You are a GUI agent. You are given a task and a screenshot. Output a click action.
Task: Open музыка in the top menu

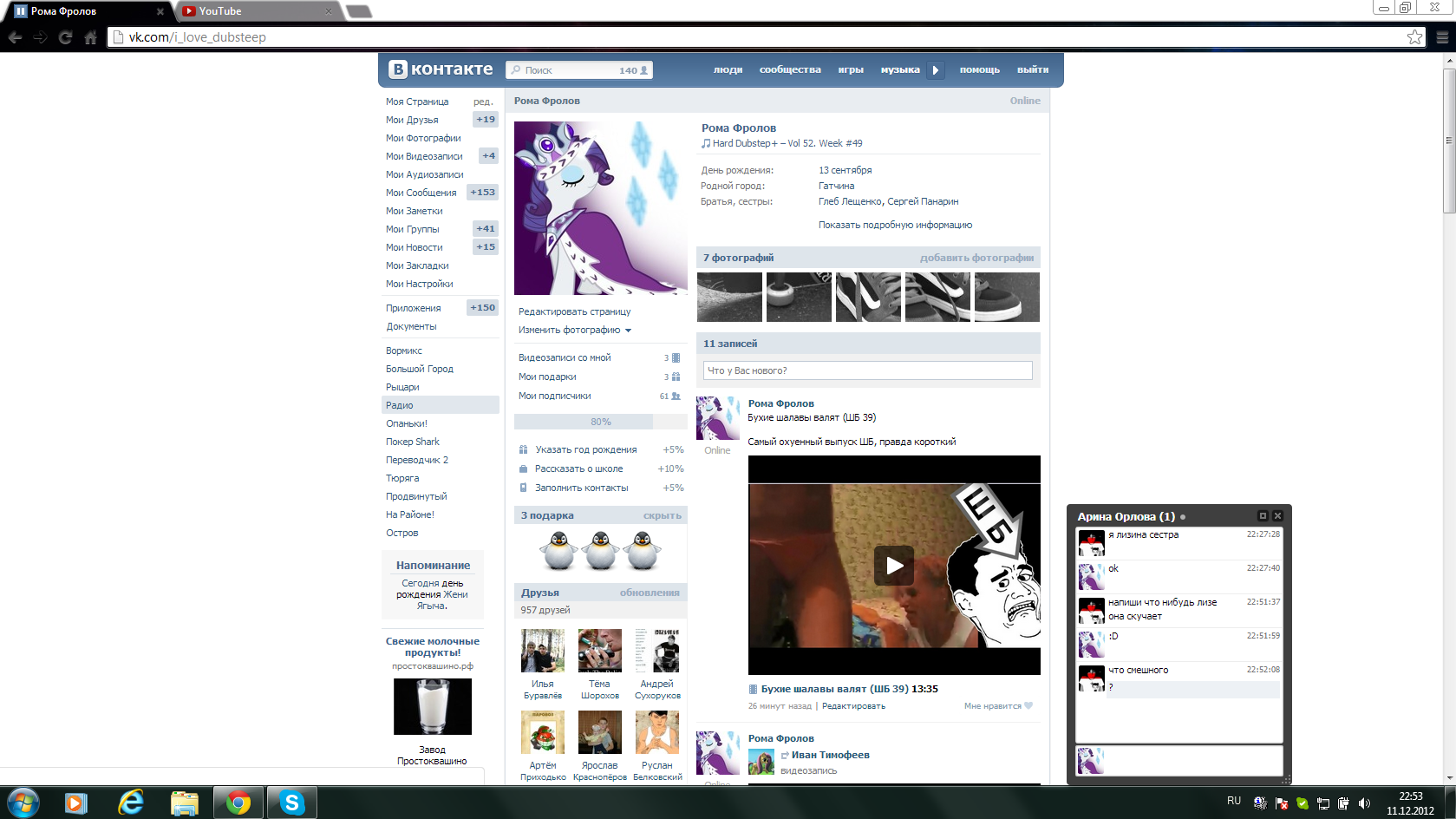tap(900, 70)
